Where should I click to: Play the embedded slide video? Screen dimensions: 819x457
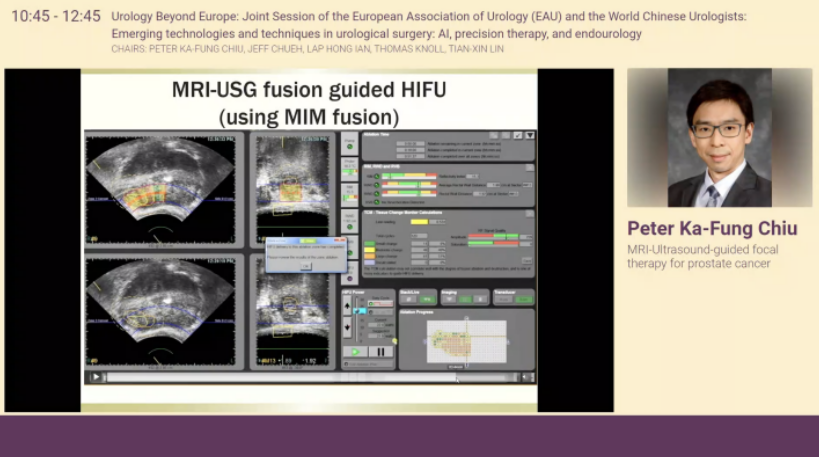click(x=96, y=377)
